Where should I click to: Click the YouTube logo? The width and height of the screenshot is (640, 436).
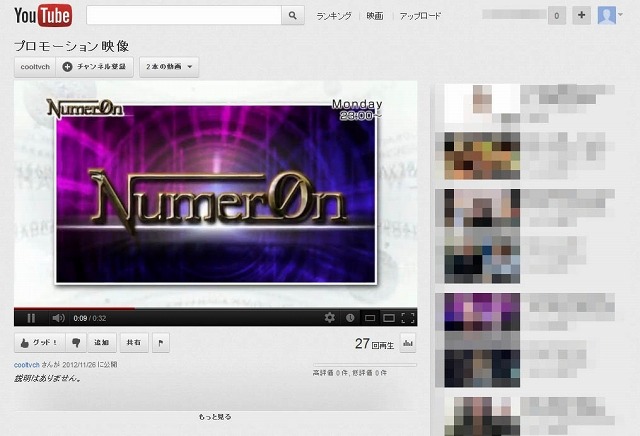pos(43,16)
